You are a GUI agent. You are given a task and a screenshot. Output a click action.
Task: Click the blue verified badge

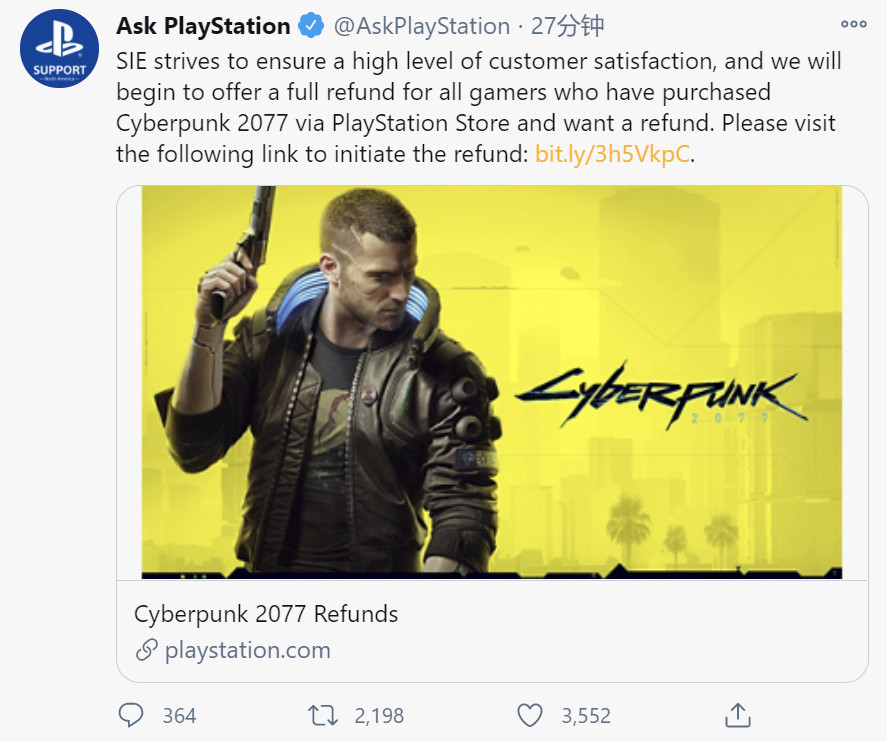coord(311,25)
